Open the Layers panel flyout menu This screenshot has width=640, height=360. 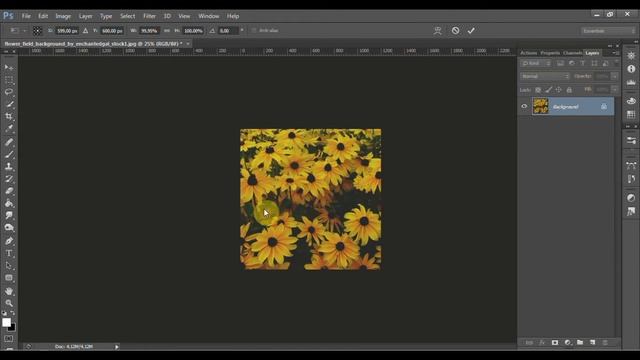[x=616, y=53]
